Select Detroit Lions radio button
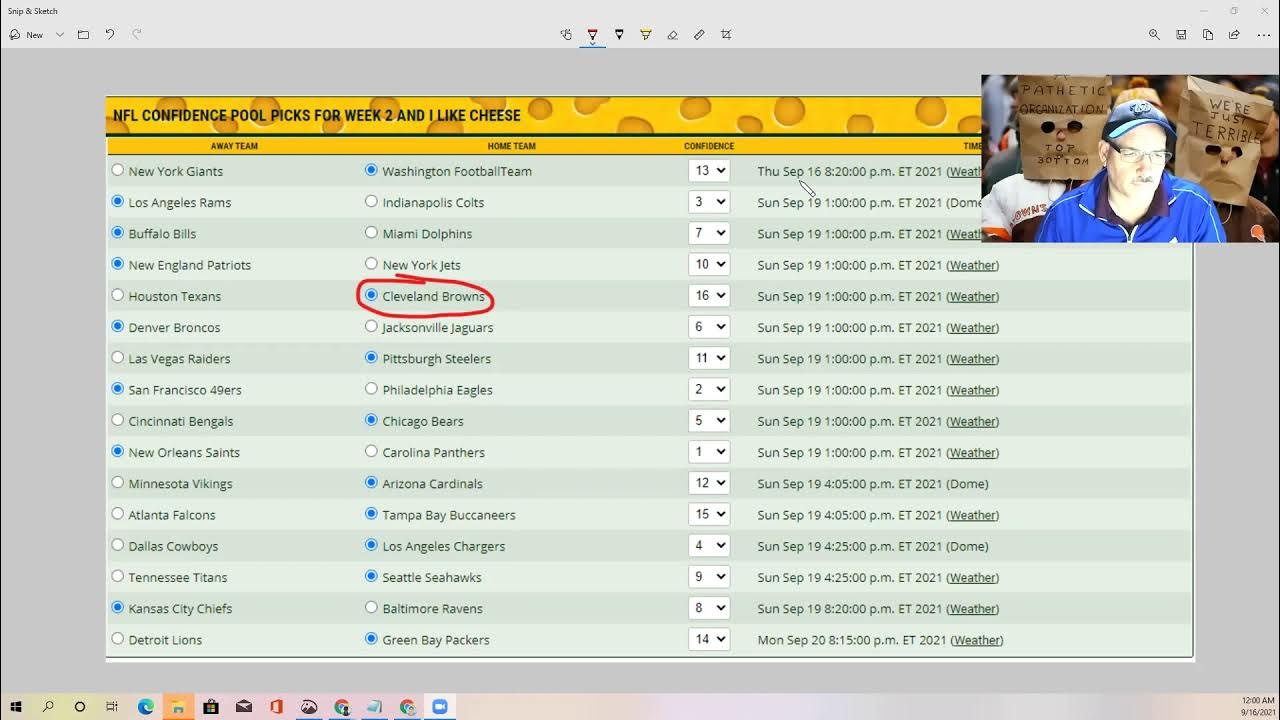Image resolution: width=1280 pixels, height=720 pixels. [x=118, y=638]
